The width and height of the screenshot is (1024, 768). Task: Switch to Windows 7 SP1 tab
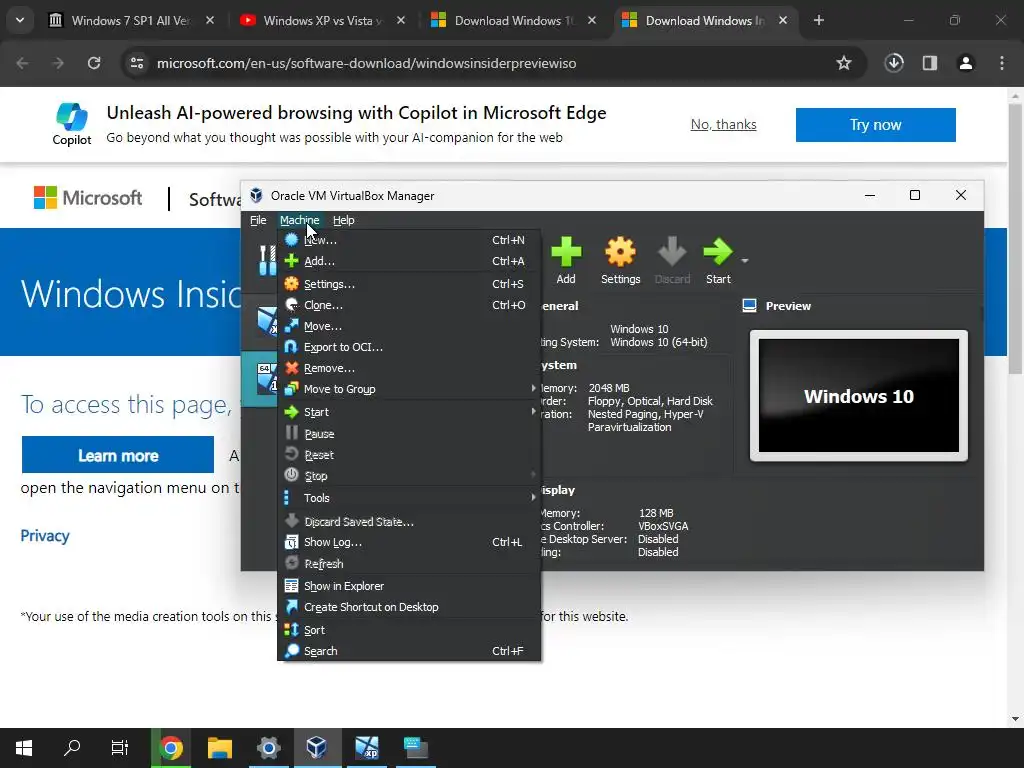[131, 21]
